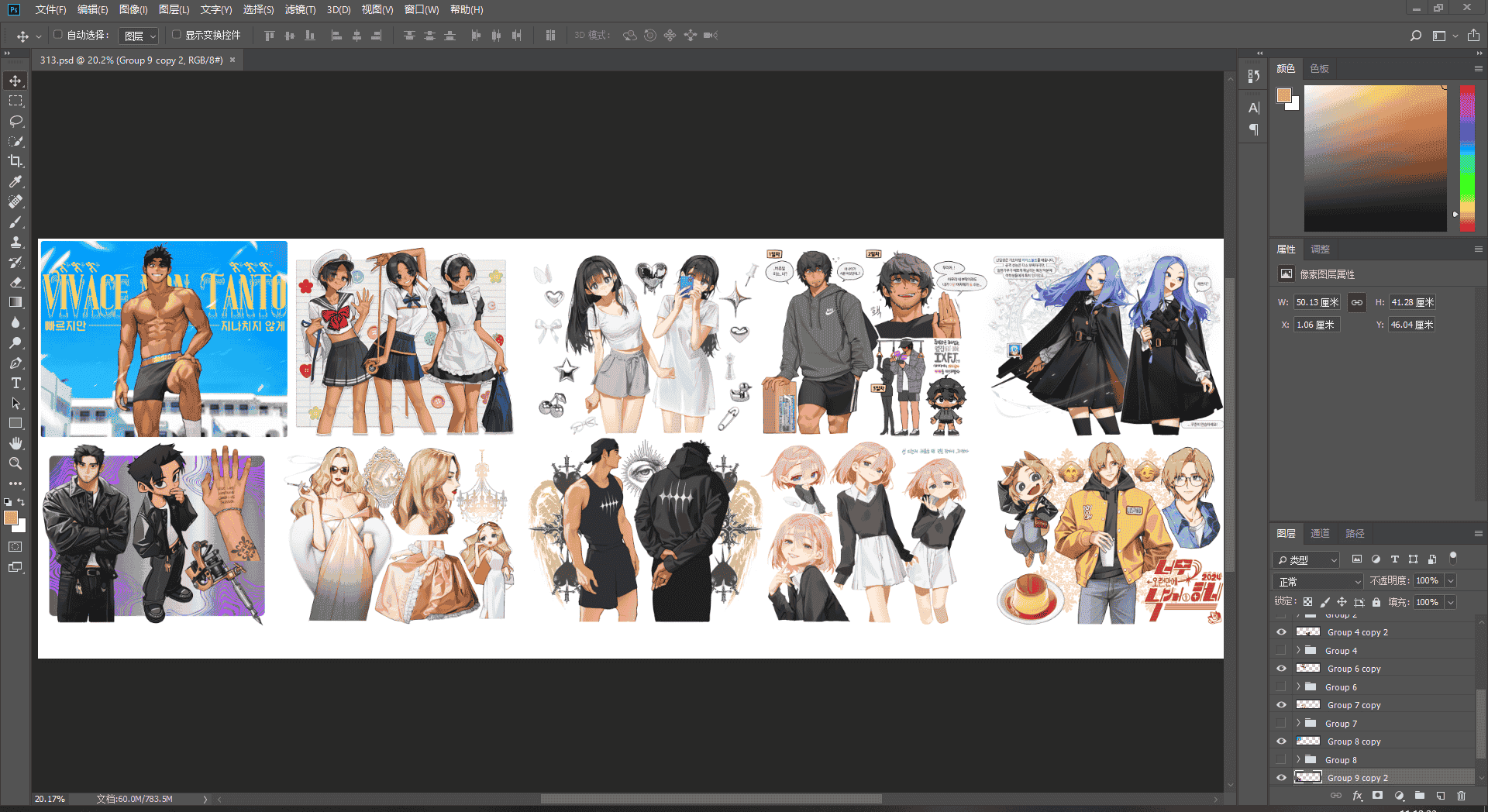Open the 图像(I) menu
Viewport: 1488px width, 812px height.
coord(133,10)
